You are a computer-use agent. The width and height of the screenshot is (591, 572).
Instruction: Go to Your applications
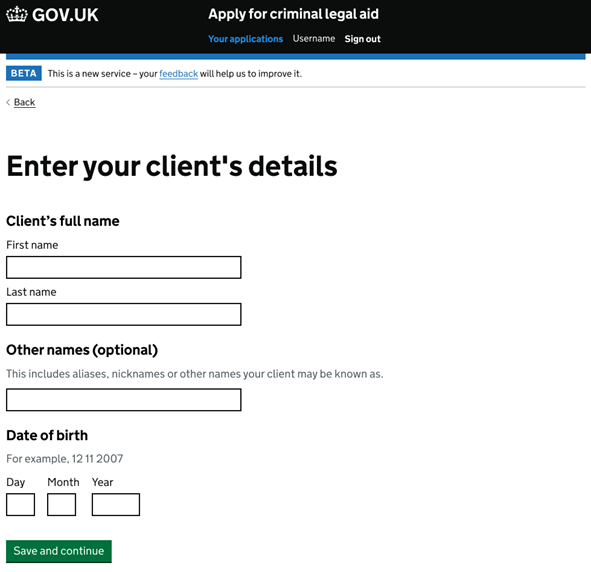pos(245,39)
